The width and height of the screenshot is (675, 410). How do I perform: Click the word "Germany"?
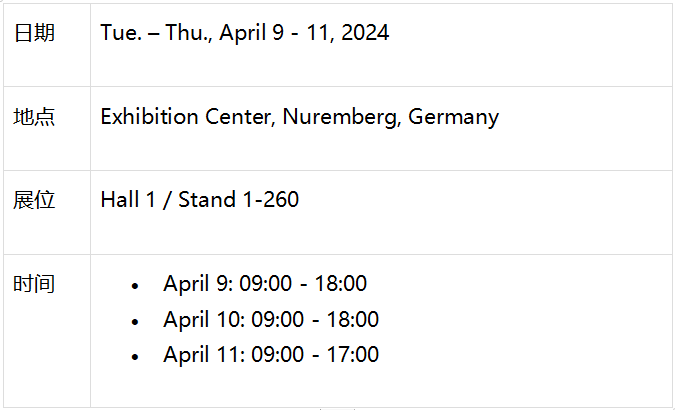(453, 117)
